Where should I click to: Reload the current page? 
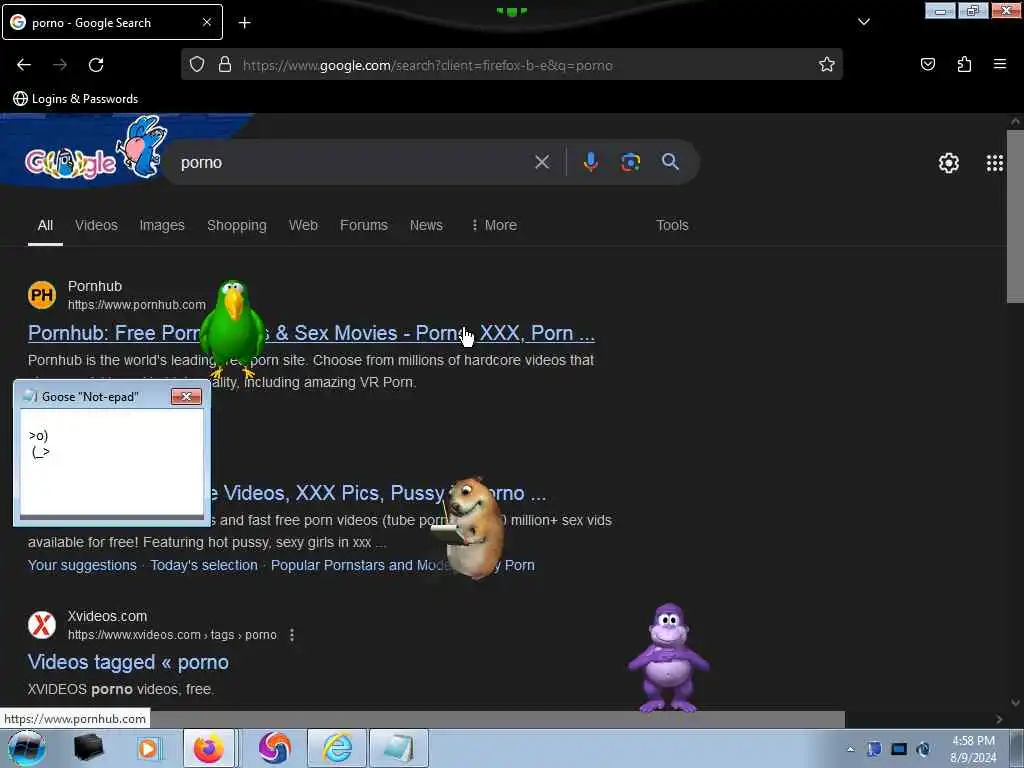click(96, 65)
